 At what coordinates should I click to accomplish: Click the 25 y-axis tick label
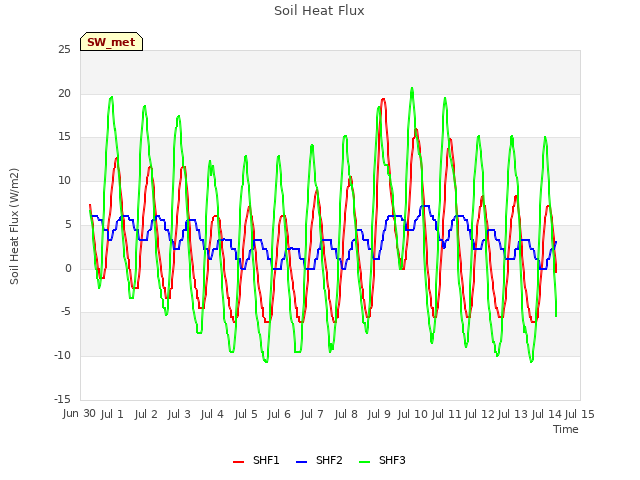[x=64, y=50]
